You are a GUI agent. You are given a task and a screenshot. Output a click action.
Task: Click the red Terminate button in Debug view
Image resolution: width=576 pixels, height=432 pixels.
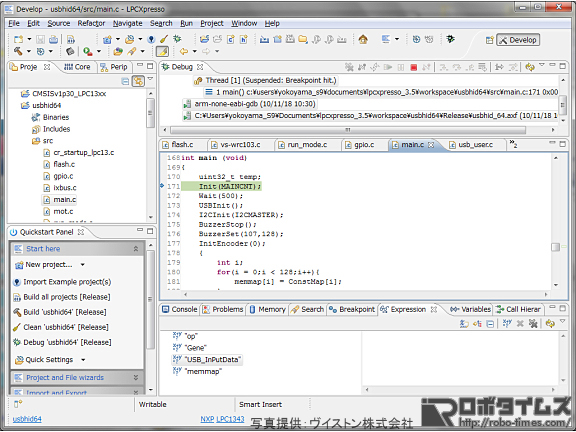(414, 67)
